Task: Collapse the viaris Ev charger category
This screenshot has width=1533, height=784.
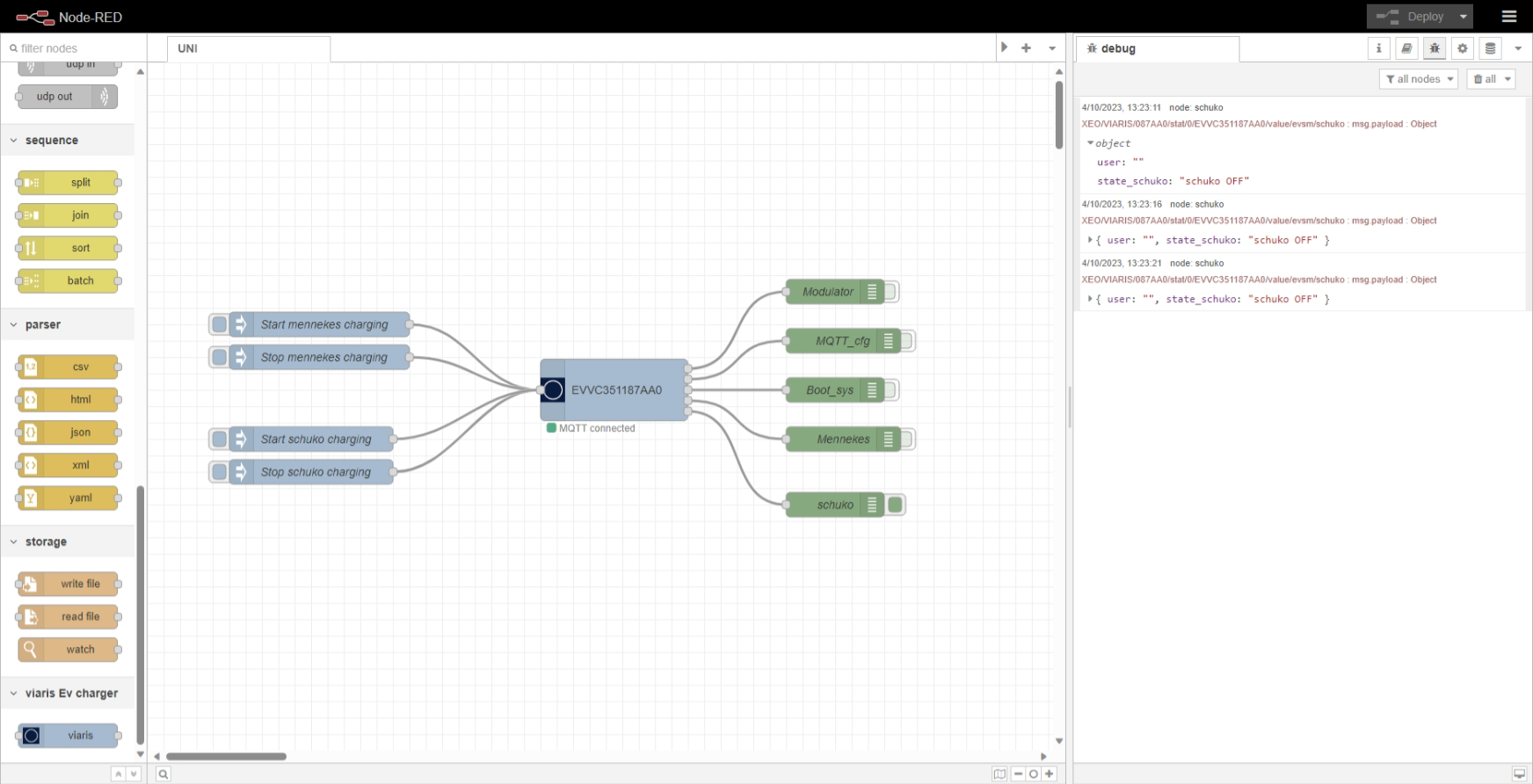Action: (68, 693)
